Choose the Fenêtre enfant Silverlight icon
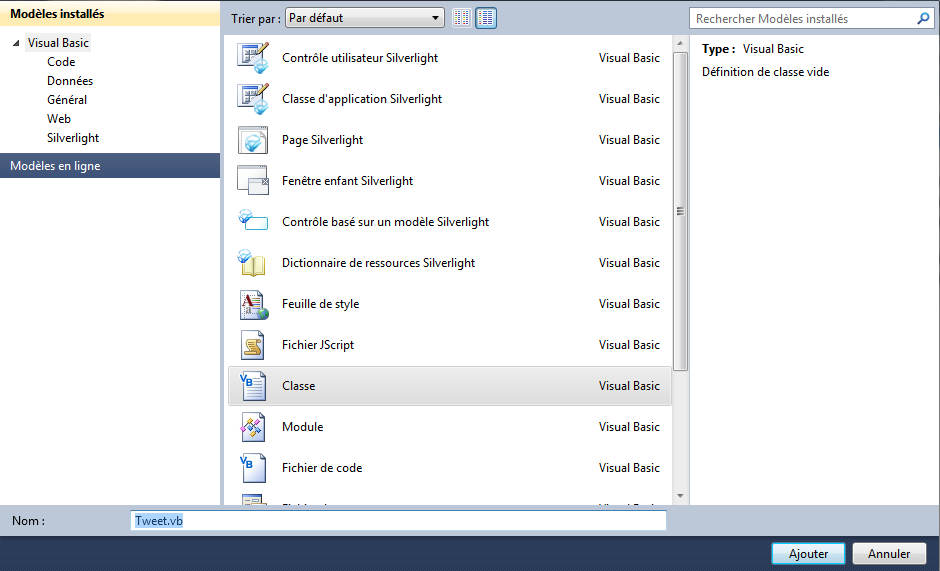Screen dimensions: 940x571 (253, 181)
